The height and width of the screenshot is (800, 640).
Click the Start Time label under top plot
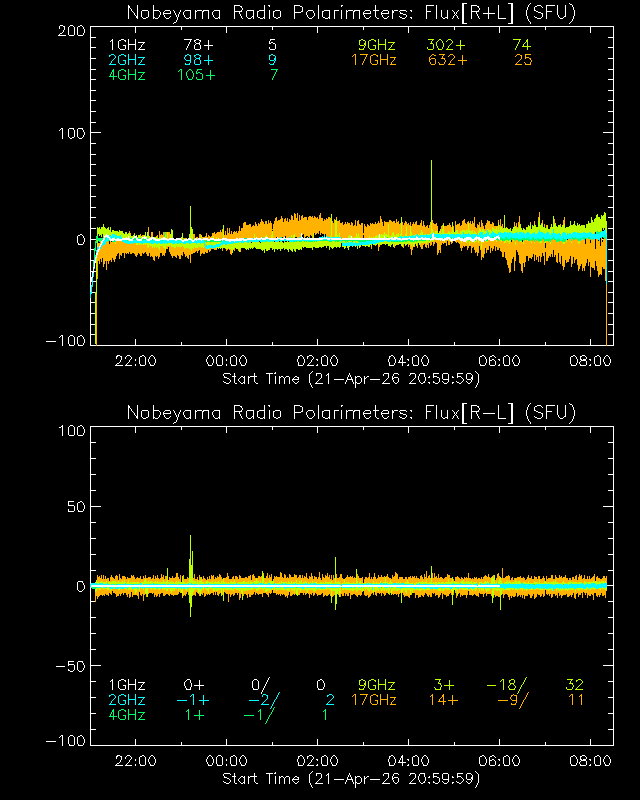pyautogui.click(x=351, y=378)
